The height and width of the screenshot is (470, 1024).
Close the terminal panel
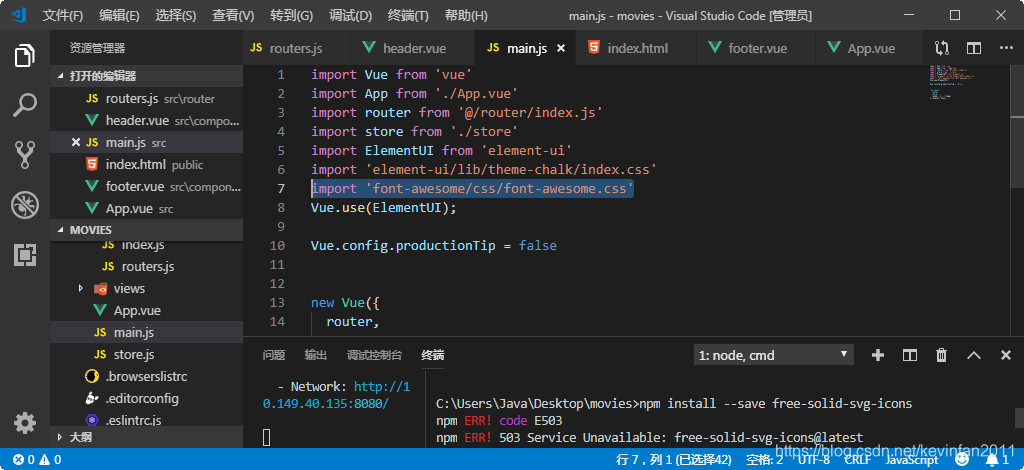1006,355
